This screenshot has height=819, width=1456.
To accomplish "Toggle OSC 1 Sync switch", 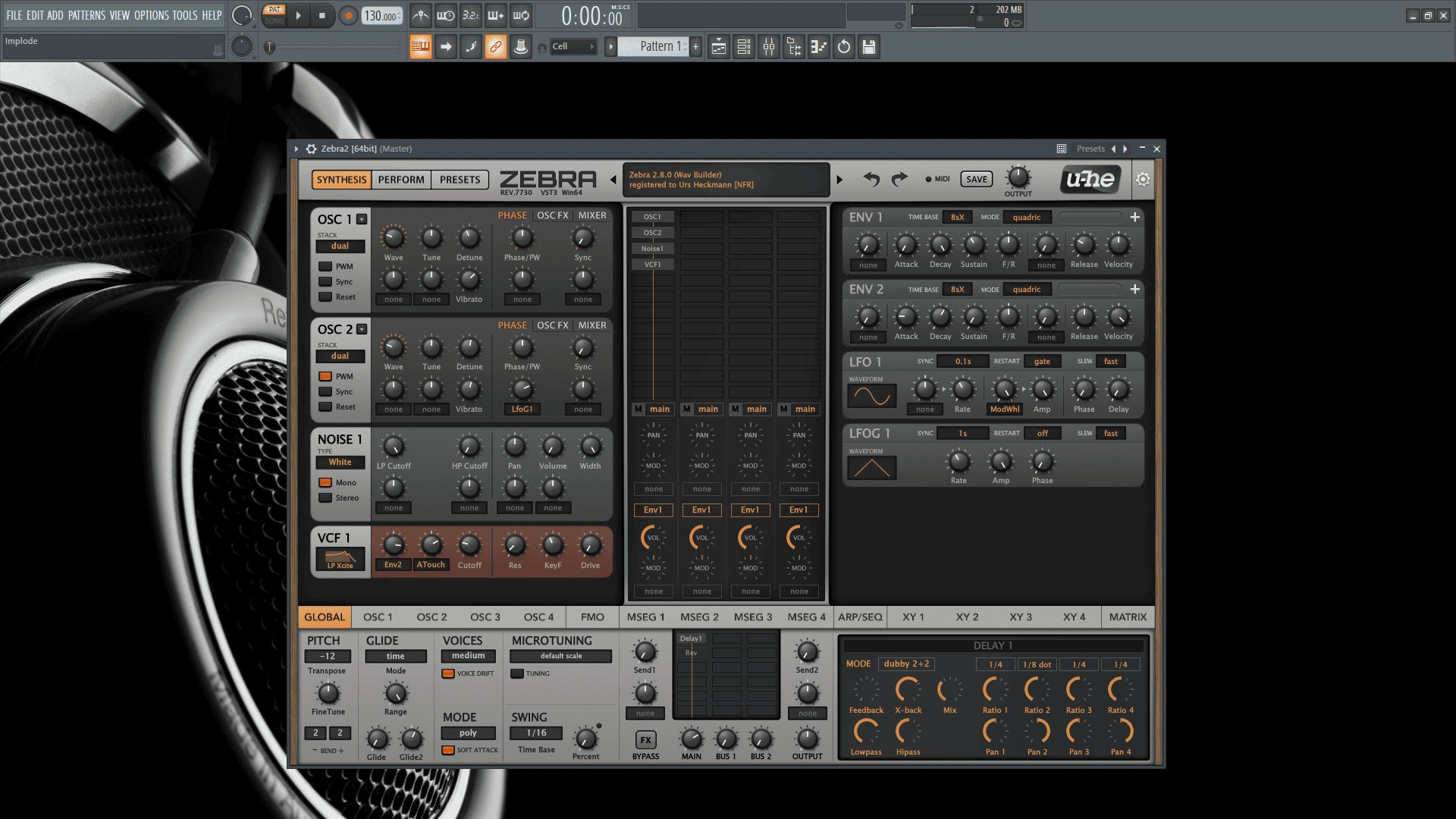I will (x=325, y=281).
